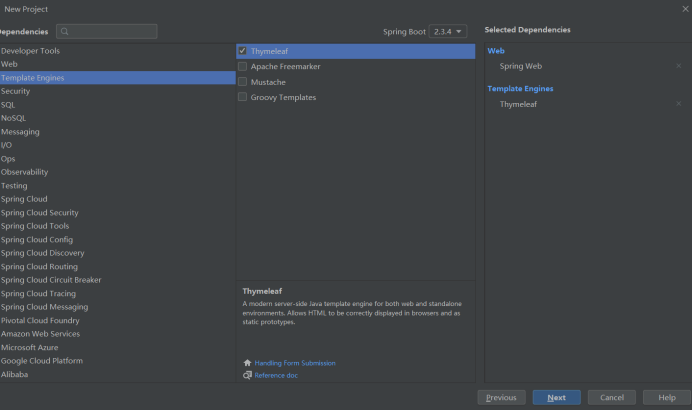Open the Spring Boot version dropdown
This screenshot has height=410, width=692.
click(448, 32)
